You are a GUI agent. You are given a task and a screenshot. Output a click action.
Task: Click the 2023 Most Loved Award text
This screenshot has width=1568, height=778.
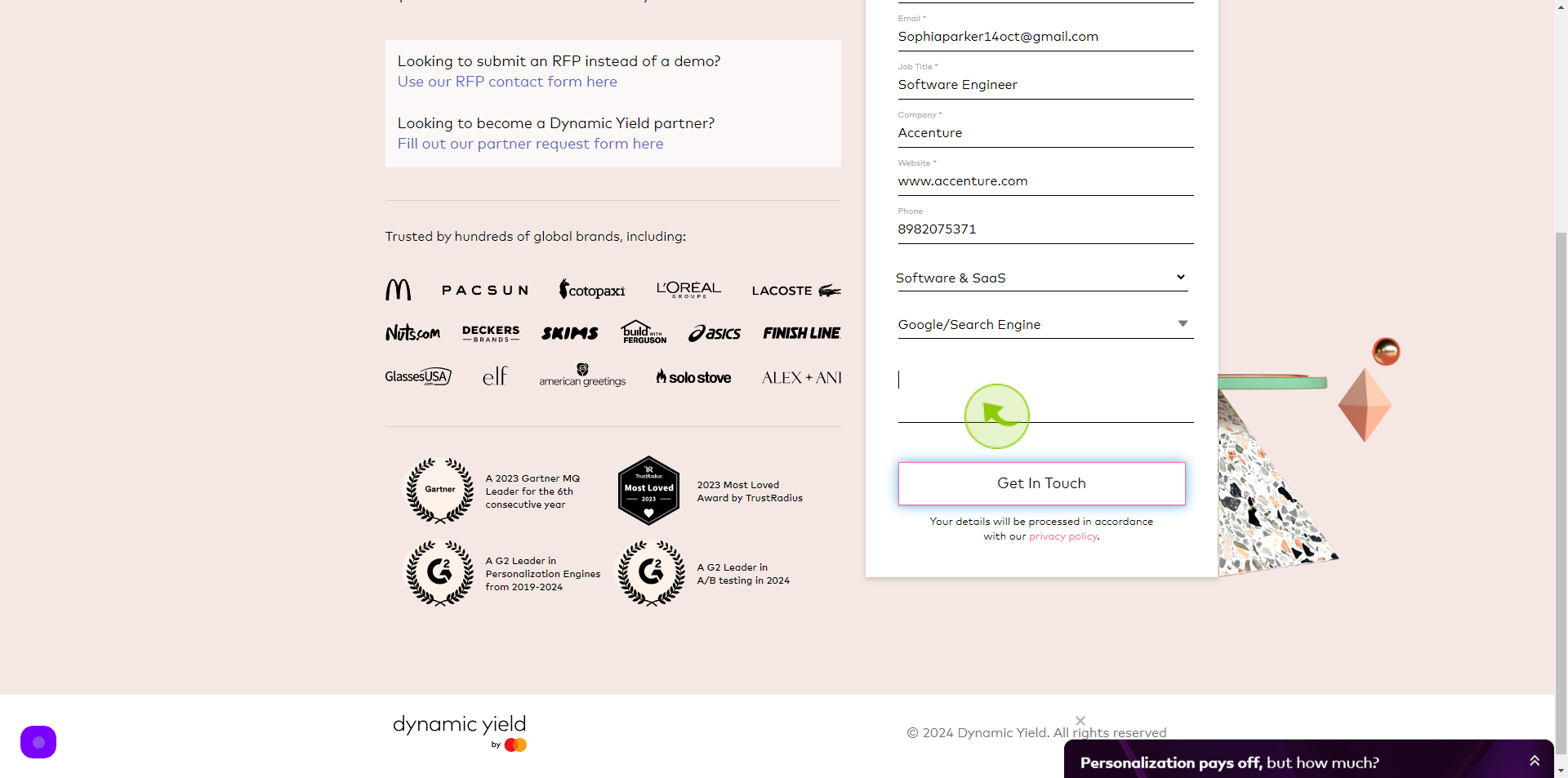pyautogui.click(x=750, y=491)
